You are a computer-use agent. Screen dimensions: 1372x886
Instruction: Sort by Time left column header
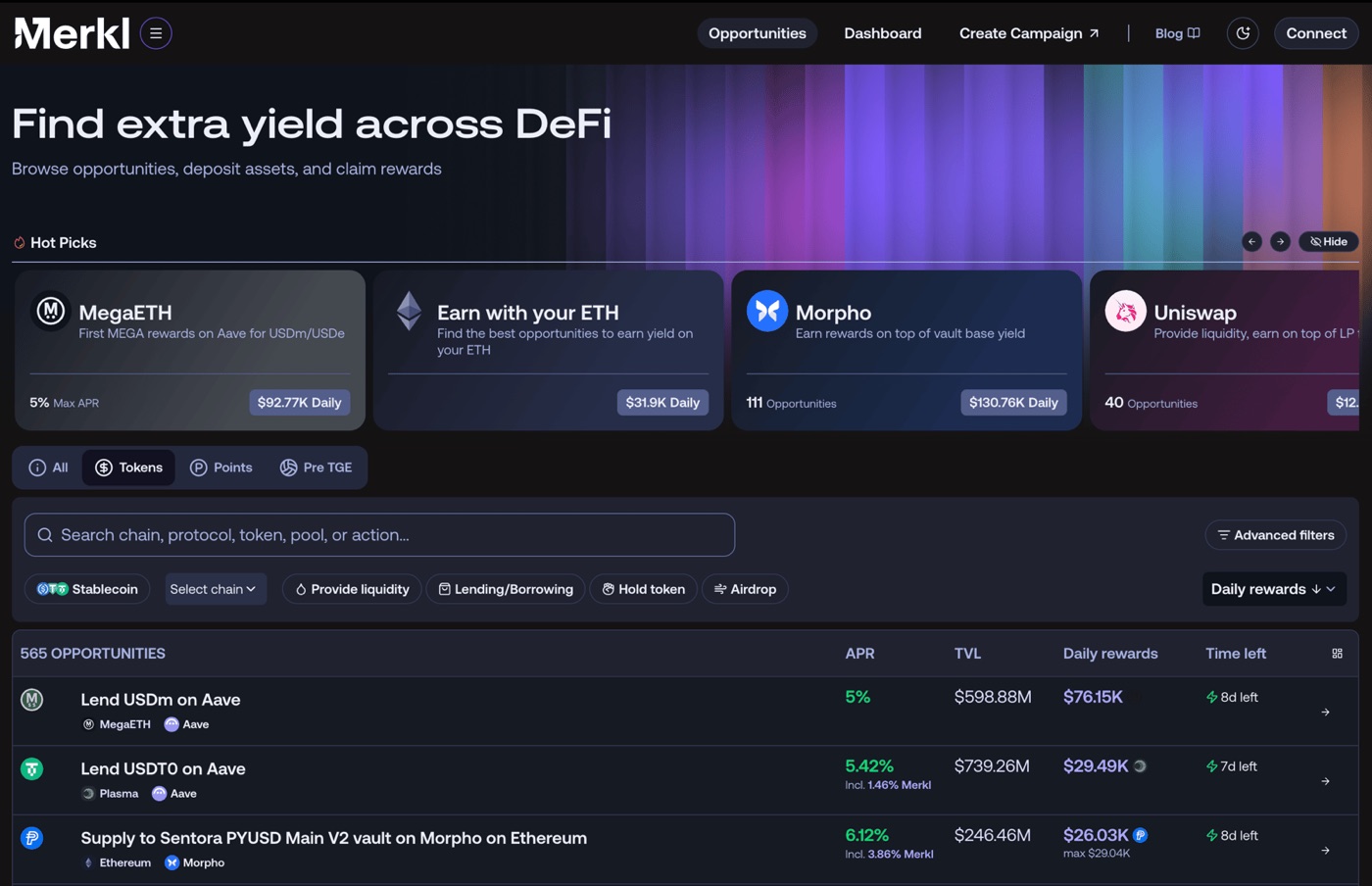pos(1236,654)
